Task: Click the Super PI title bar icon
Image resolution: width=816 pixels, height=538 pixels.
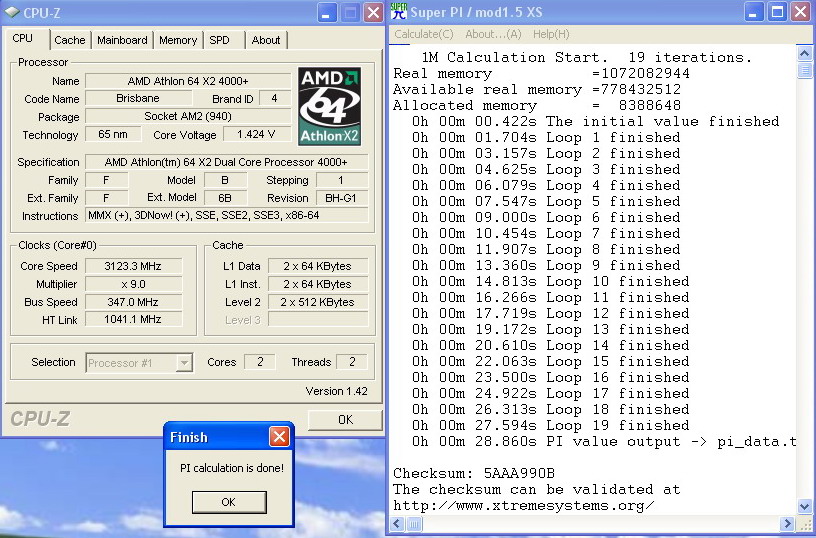Action: (399, 11)
